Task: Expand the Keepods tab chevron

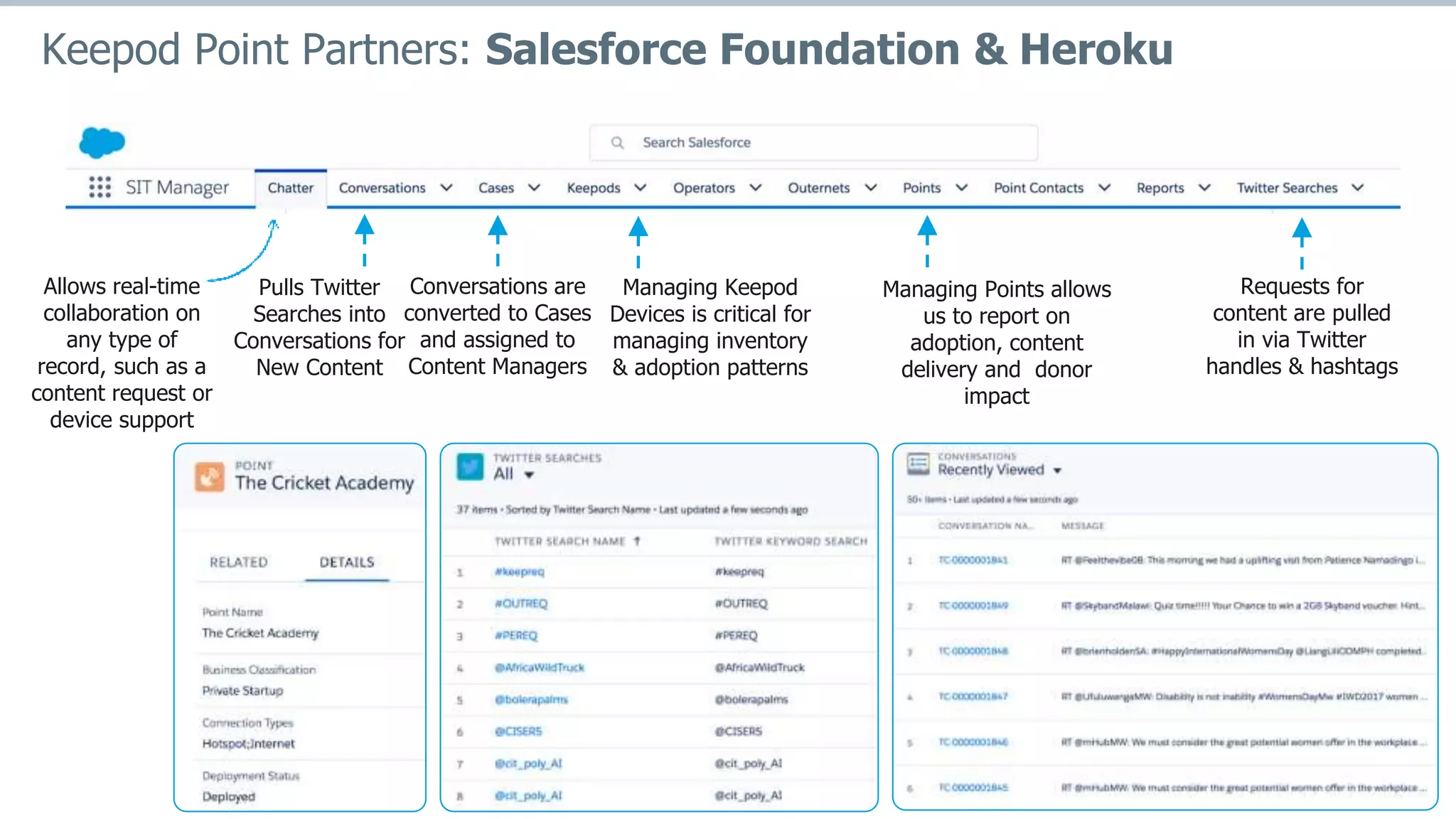Action: tap(640, 188)
